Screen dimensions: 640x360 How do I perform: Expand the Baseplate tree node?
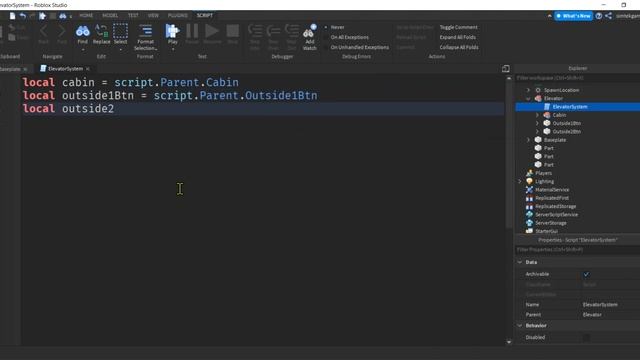(x=528, y=140)
